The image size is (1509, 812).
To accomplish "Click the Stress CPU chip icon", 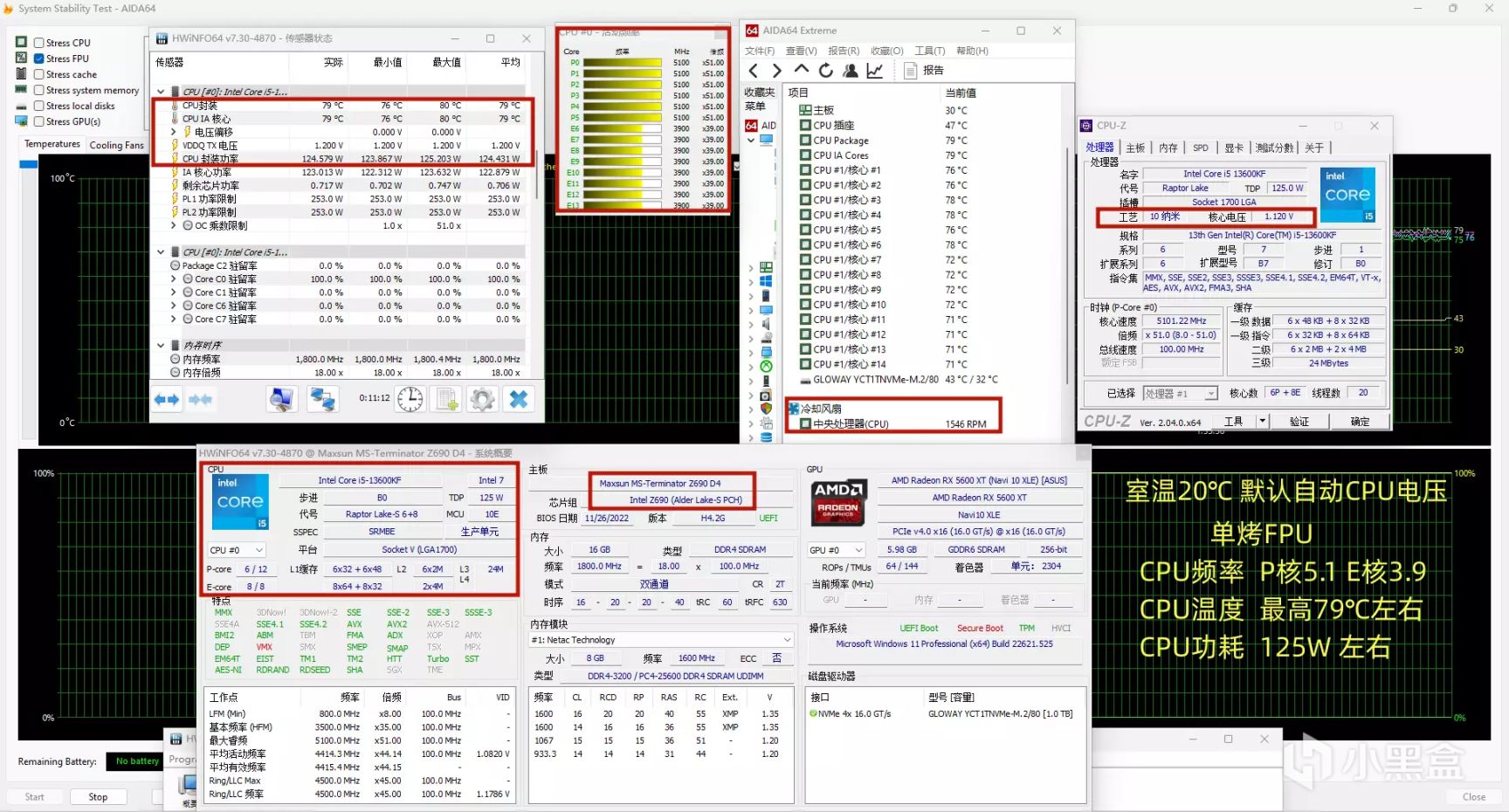I will (x=21, y=42).
